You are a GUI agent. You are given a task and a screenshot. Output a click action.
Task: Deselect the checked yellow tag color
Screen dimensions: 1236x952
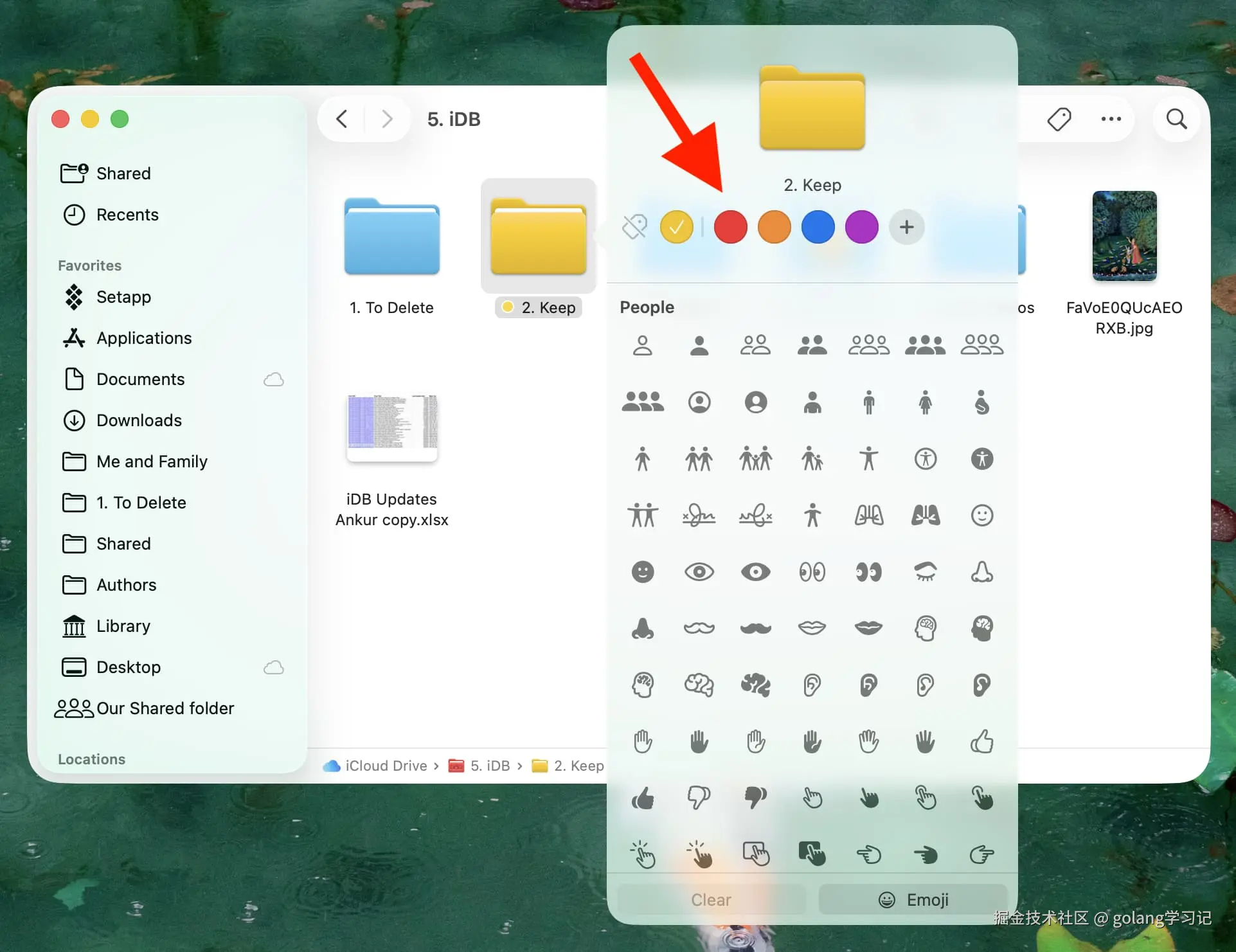tap(676, 227)
